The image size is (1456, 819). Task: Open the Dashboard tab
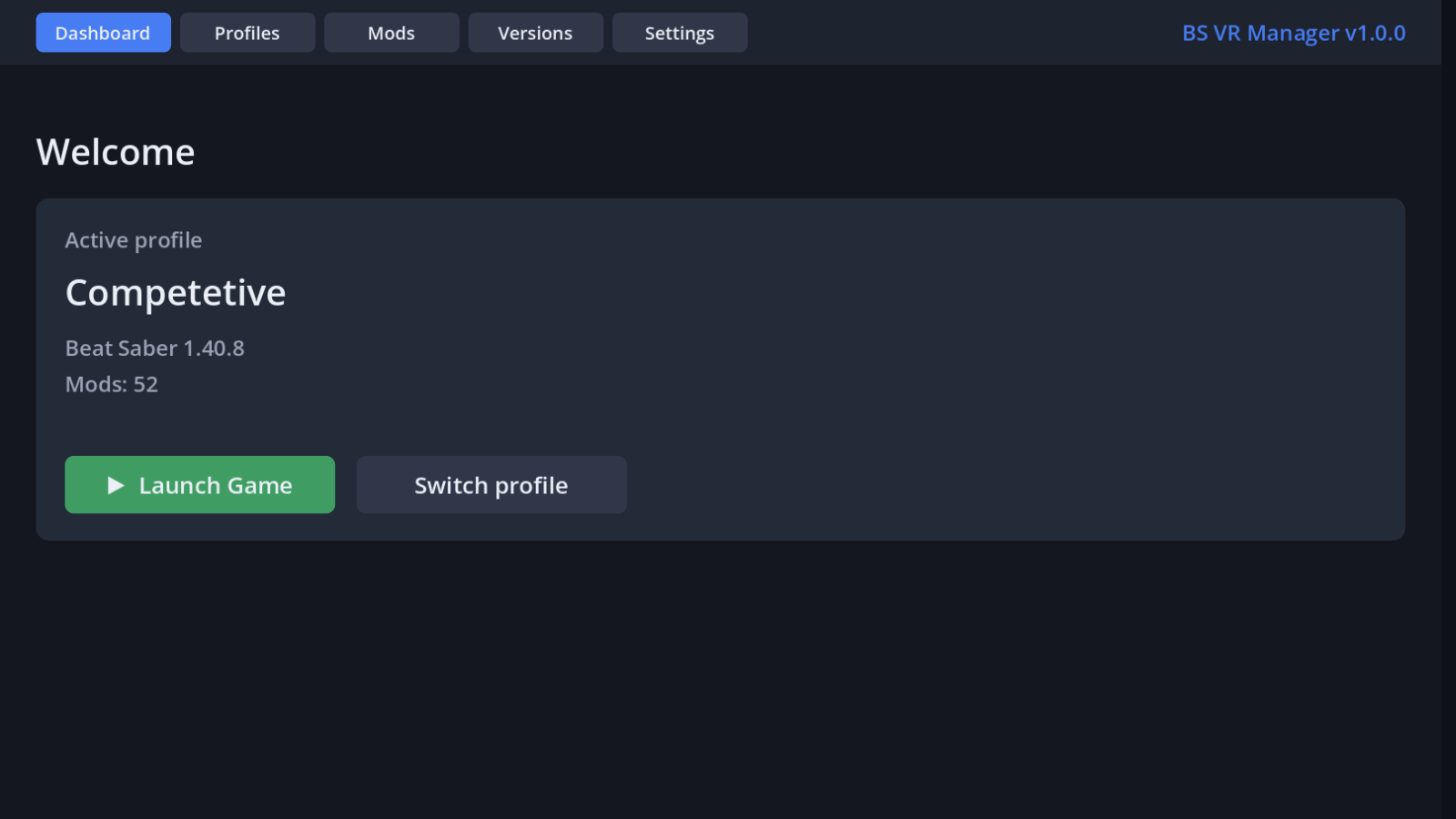coord(103,33)
